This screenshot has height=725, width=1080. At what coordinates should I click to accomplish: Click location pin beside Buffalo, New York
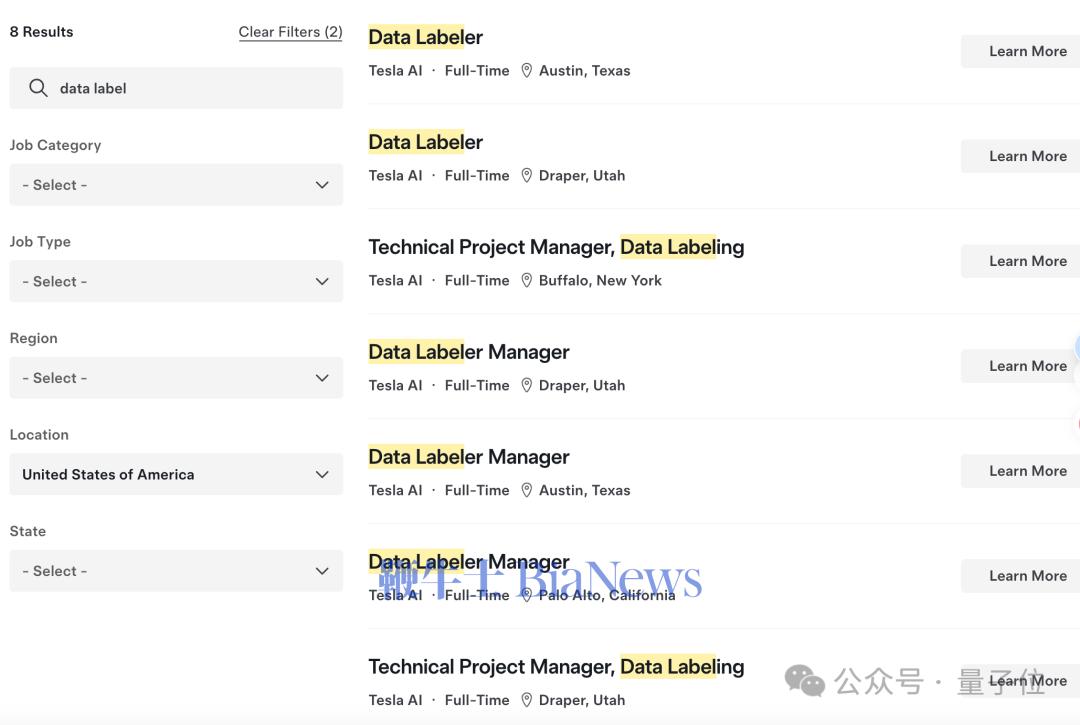(526, 281)
